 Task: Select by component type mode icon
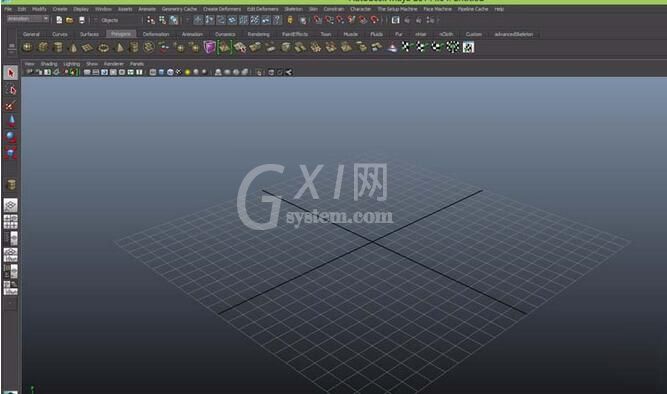(174, 20)
